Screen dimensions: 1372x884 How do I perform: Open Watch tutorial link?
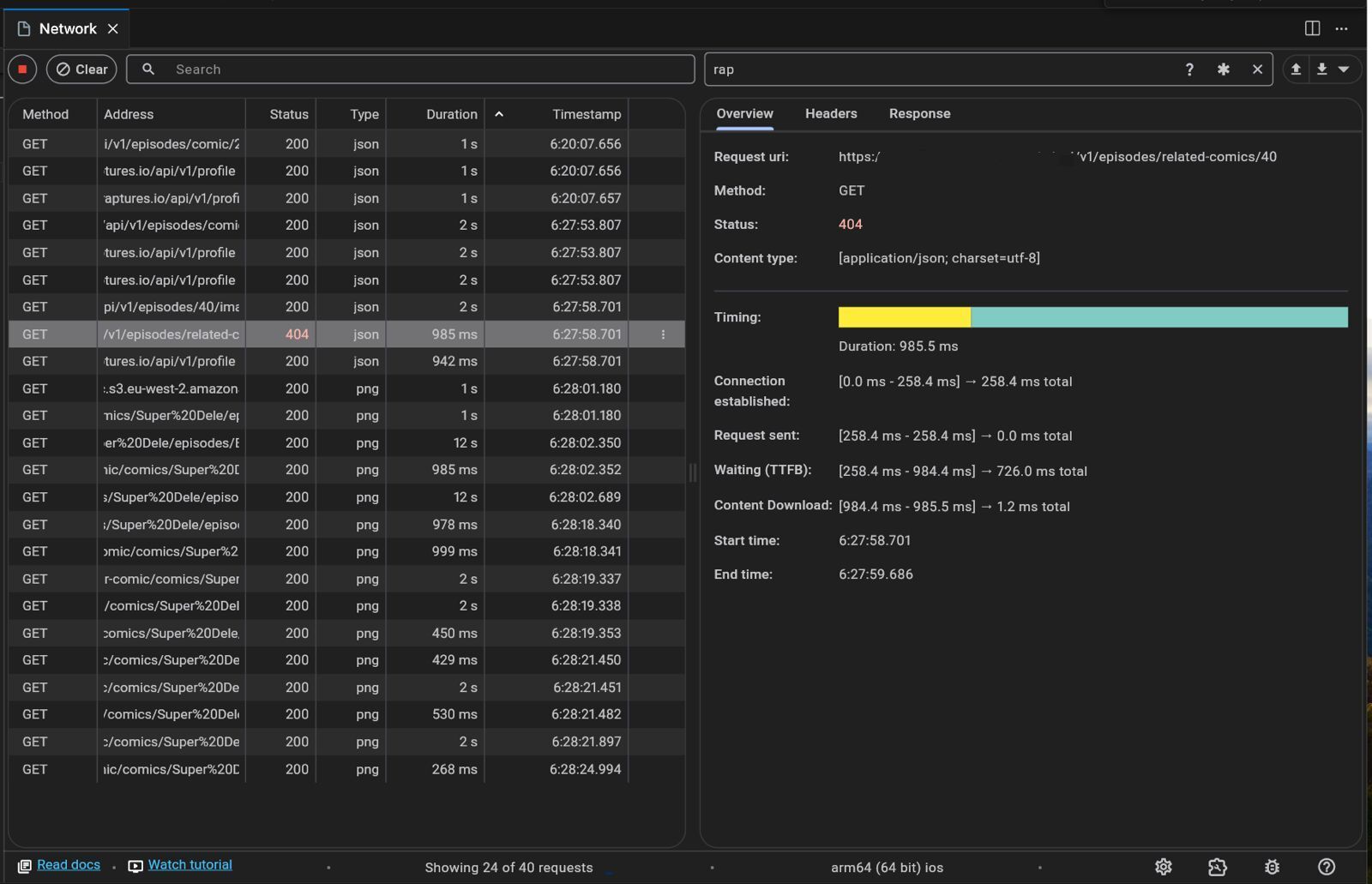(190, 865)
